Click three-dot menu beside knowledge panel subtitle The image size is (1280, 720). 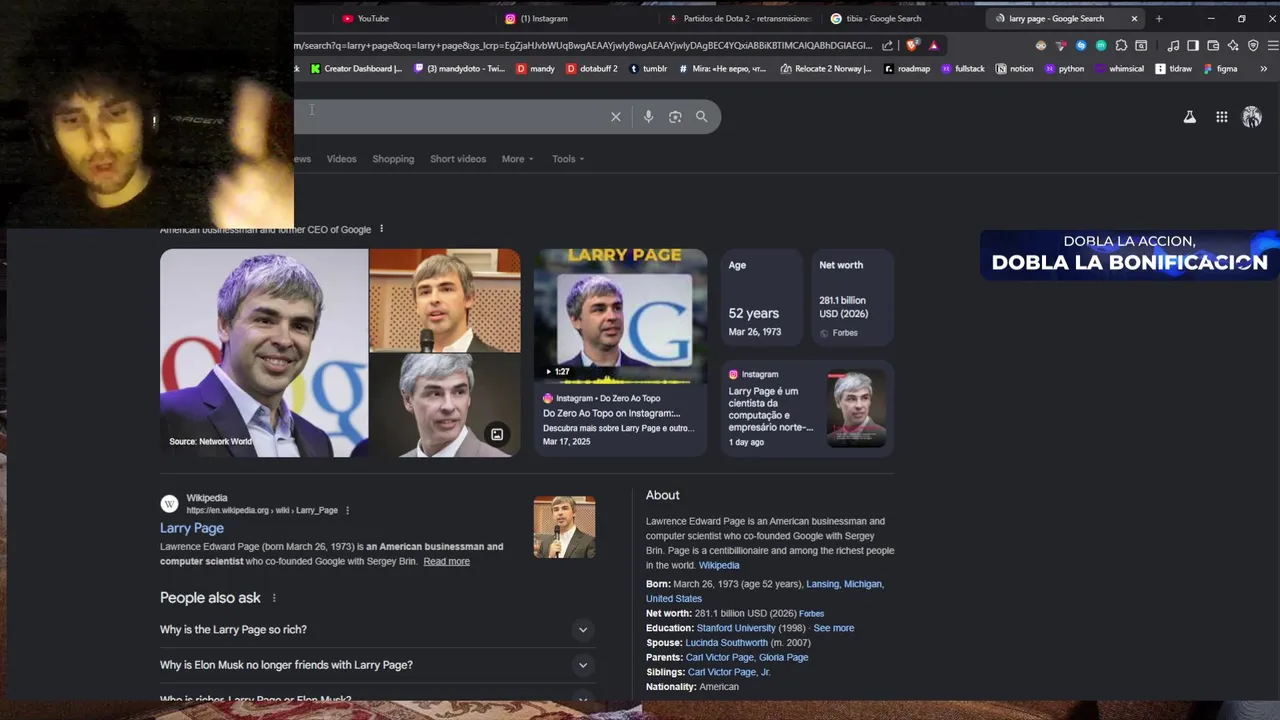coord(381,229)
